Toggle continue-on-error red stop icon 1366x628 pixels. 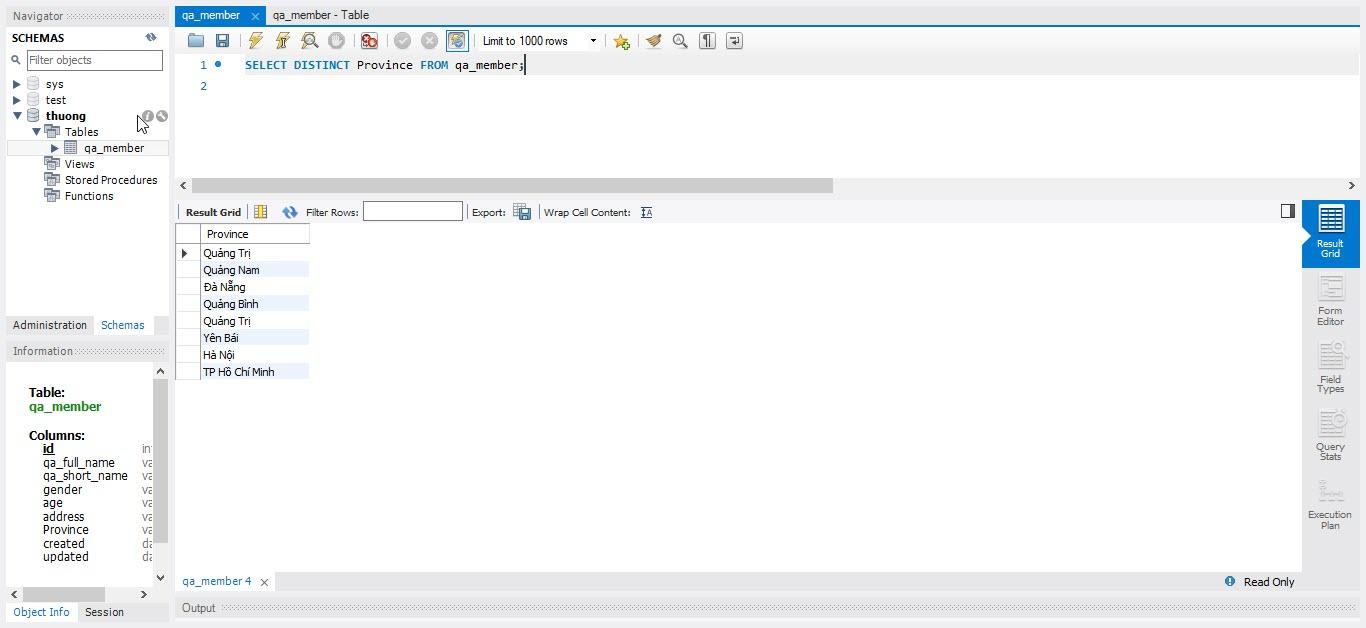(369, 41)
